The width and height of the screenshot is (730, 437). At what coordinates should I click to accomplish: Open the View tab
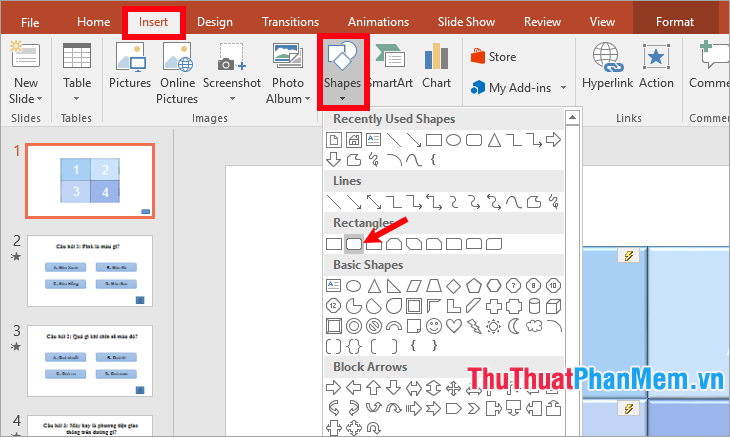(602, 22)
